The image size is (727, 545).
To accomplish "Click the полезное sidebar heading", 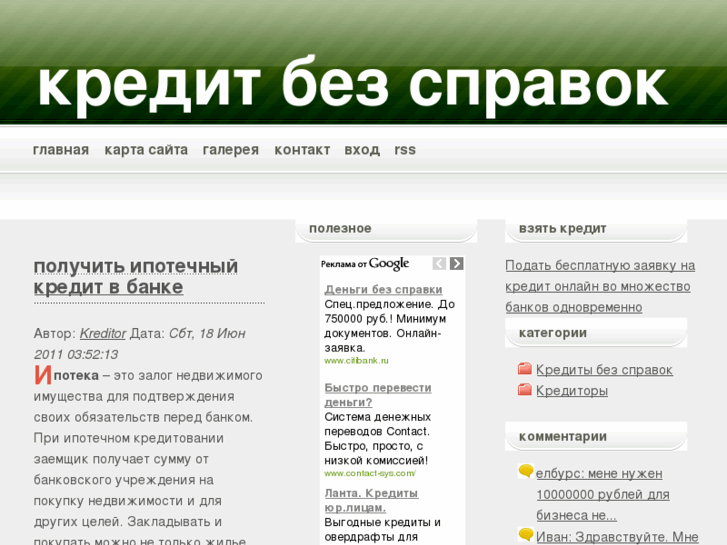I will tap(340, 229).
